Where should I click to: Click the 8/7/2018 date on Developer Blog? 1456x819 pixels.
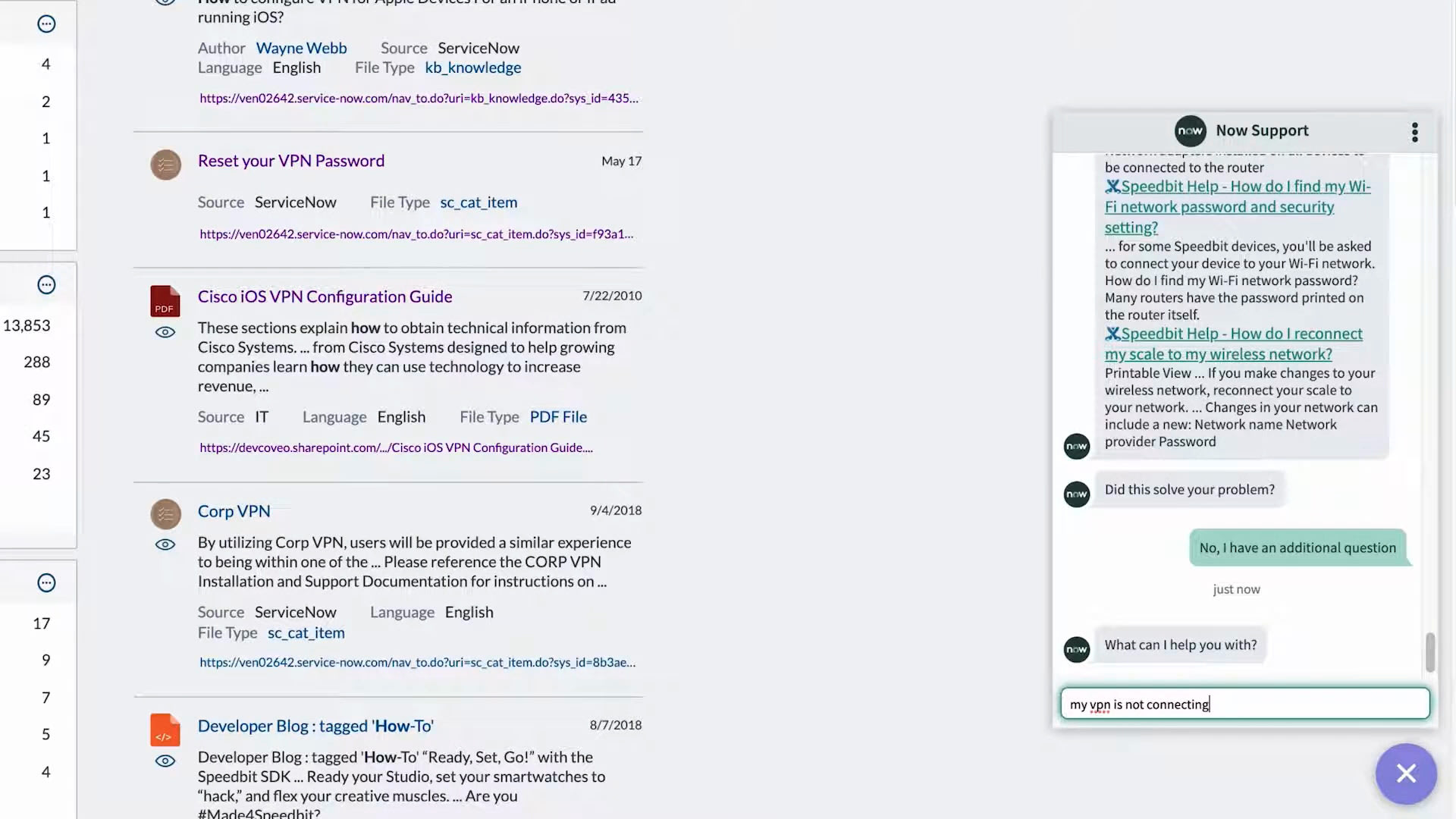coord(616,725)
